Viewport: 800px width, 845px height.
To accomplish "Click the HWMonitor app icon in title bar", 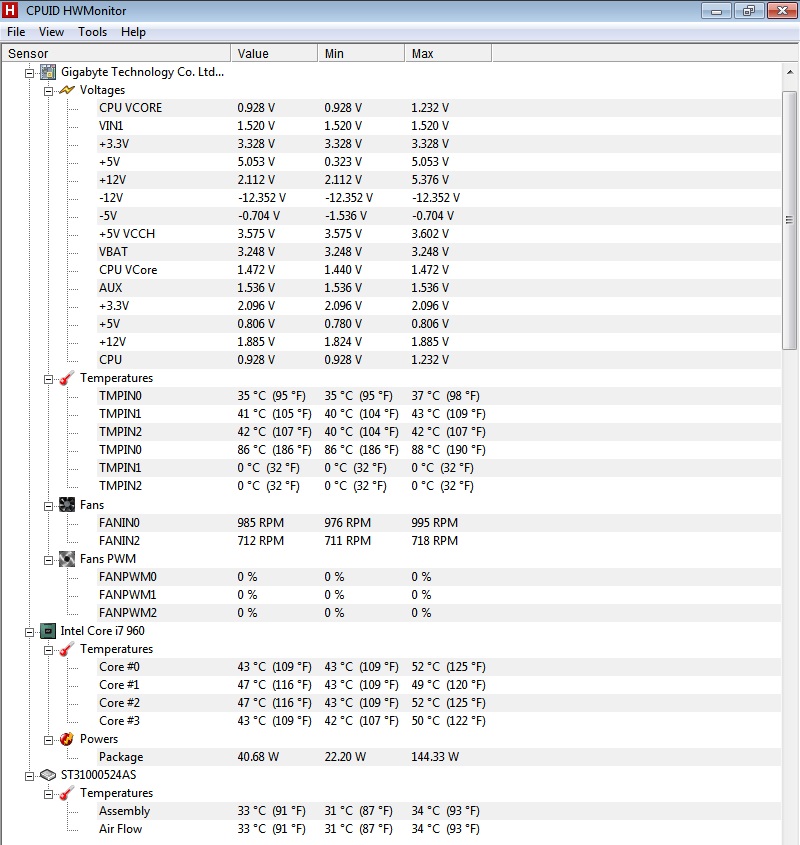I will tap(10, 10).
